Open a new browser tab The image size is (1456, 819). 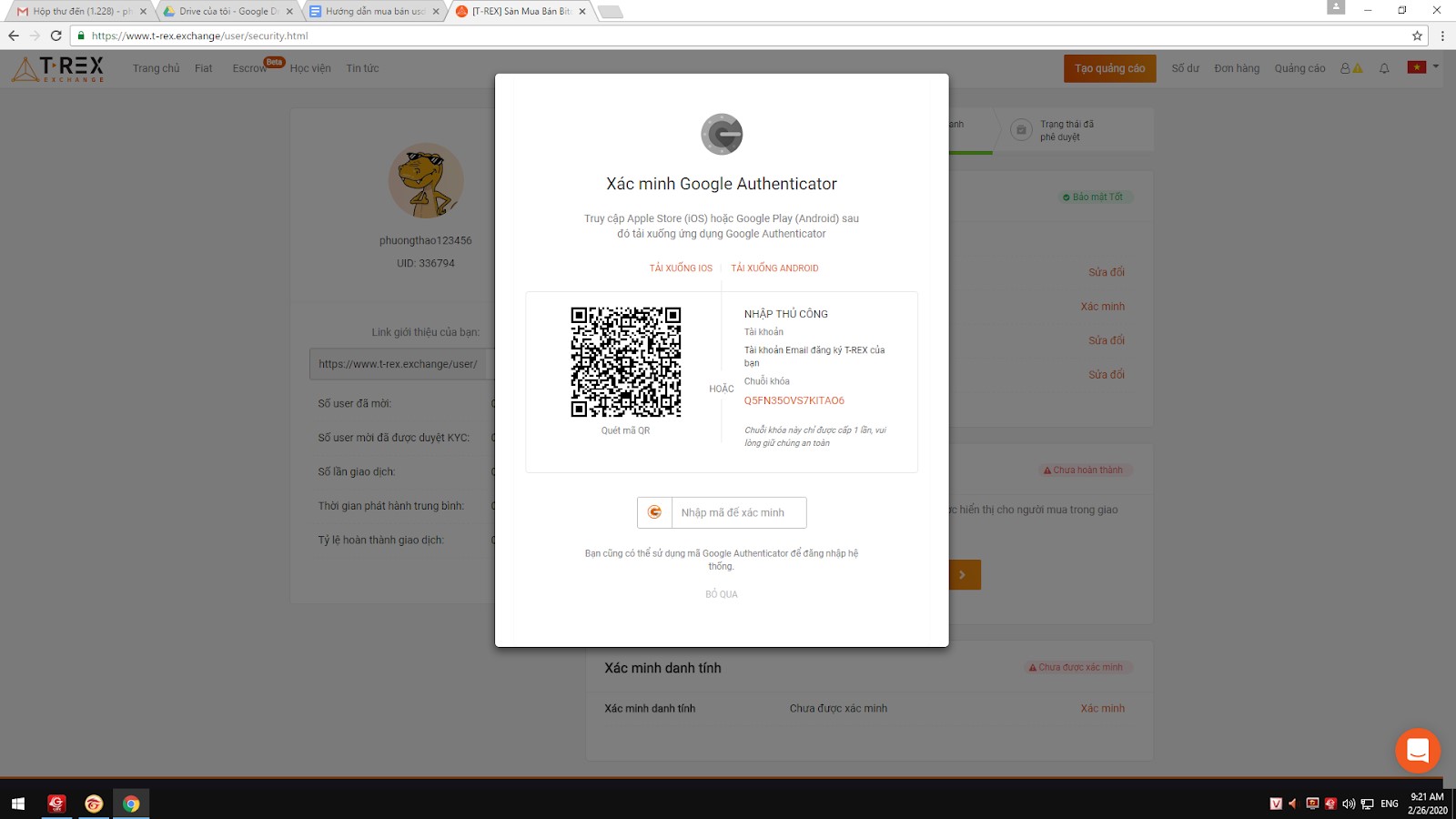click(x=611, y=12)
